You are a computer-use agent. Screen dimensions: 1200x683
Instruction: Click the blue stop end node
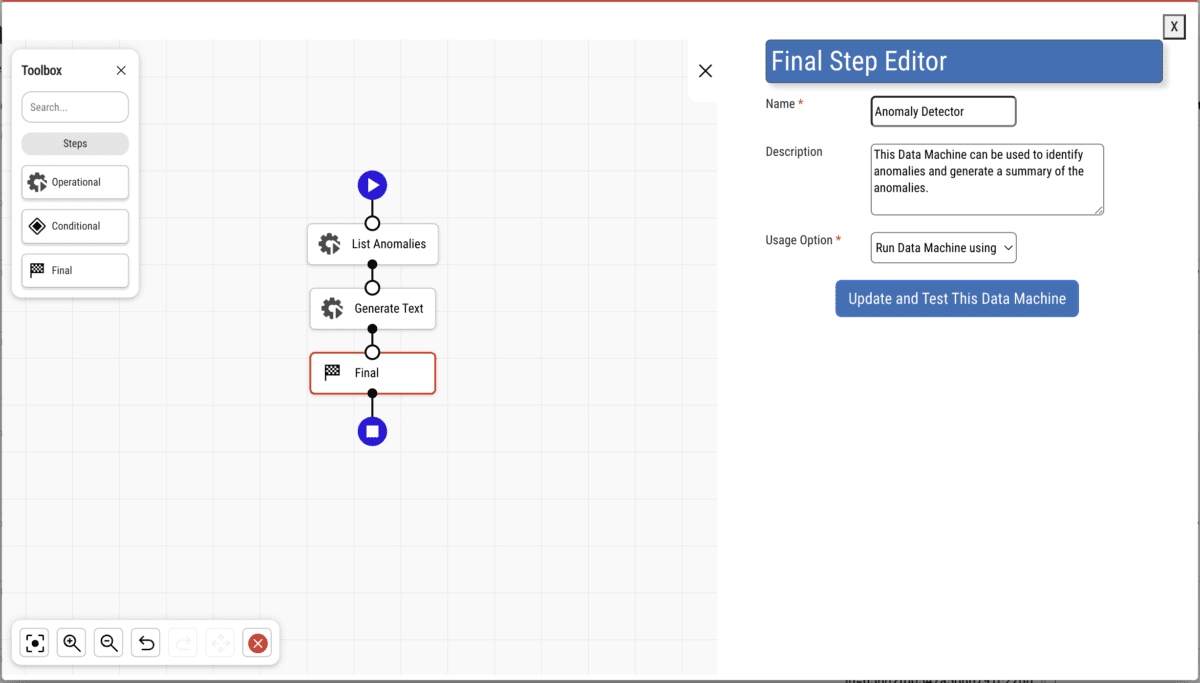click(x=372, y=431)
